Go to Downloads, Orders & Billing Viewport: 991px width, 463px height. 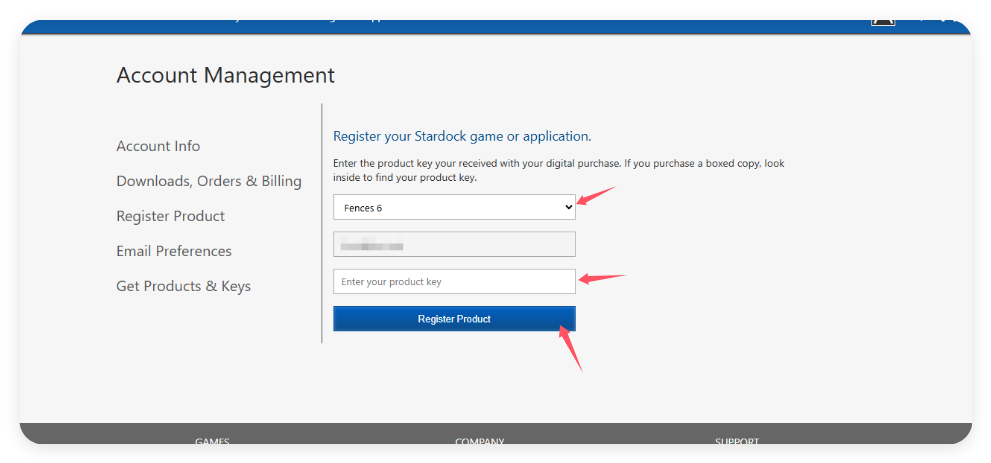(x=209, y=181)
